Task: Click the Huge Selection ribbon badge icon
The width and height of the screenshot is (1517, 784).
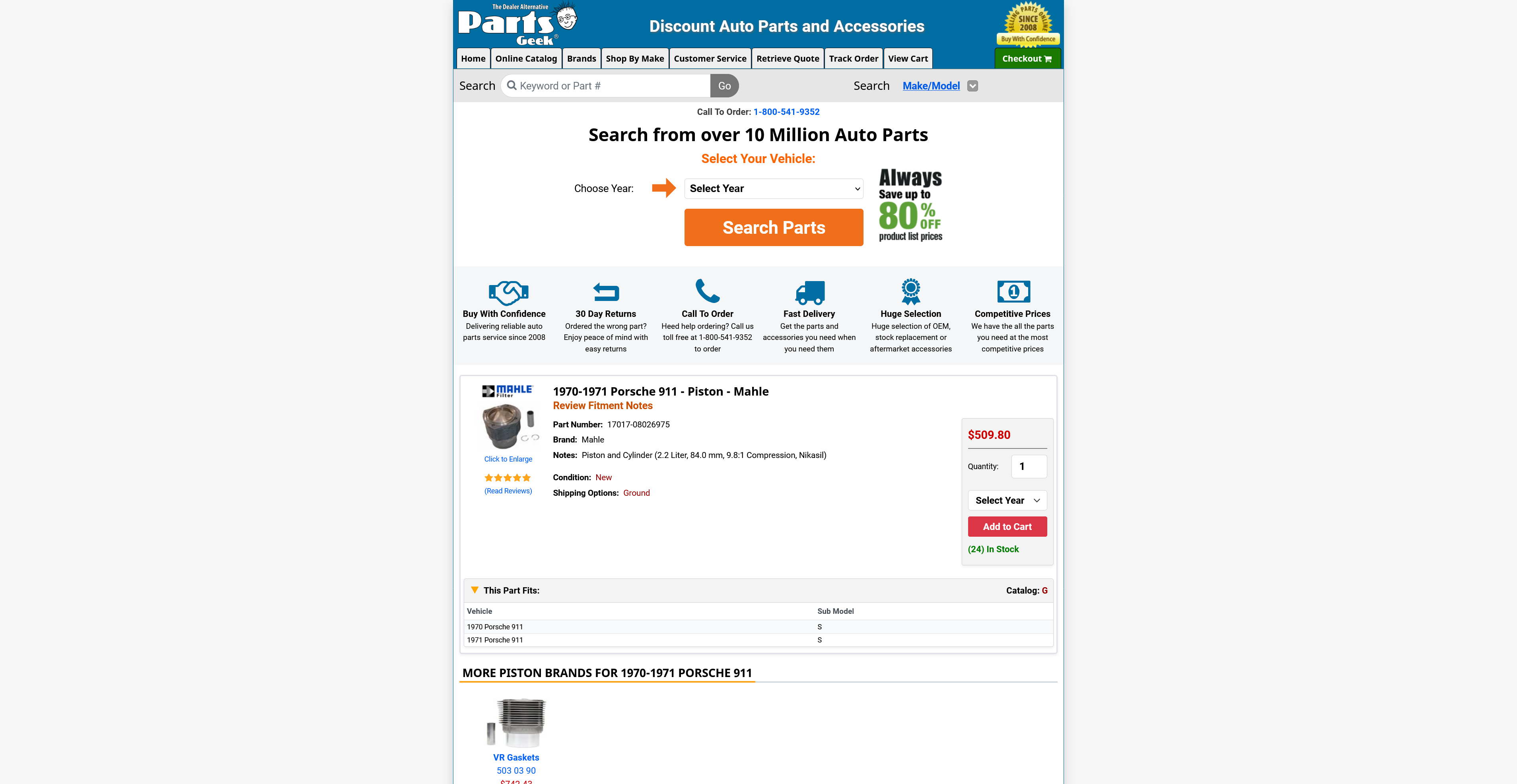Action: pyautogui.click(x=910, y=291)
